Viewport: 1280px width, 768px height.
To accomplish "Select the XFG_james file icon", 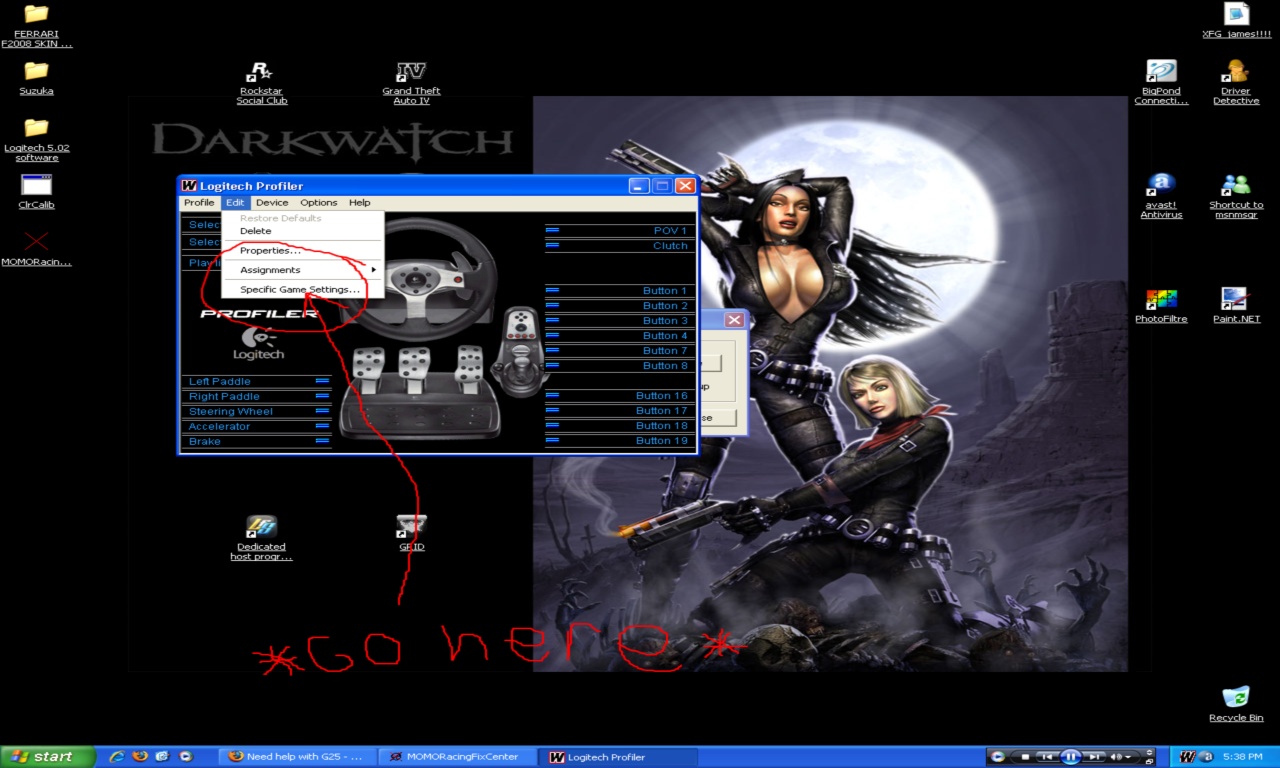I will 1236,21.
